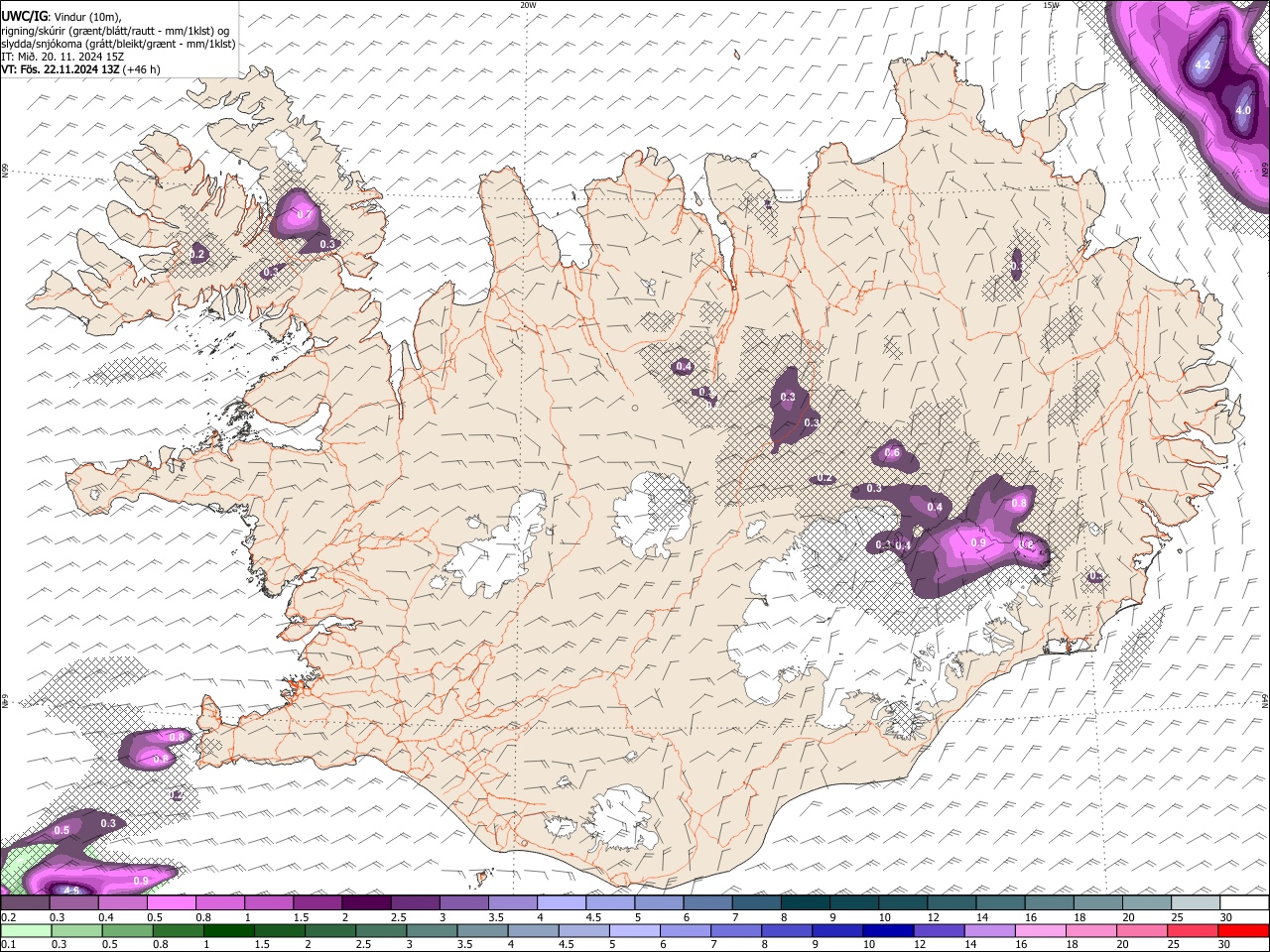This screenshot has width=1270, height=952.
Task: Select the top-row legend swatch starting at 12
Action: coord(952,903)
